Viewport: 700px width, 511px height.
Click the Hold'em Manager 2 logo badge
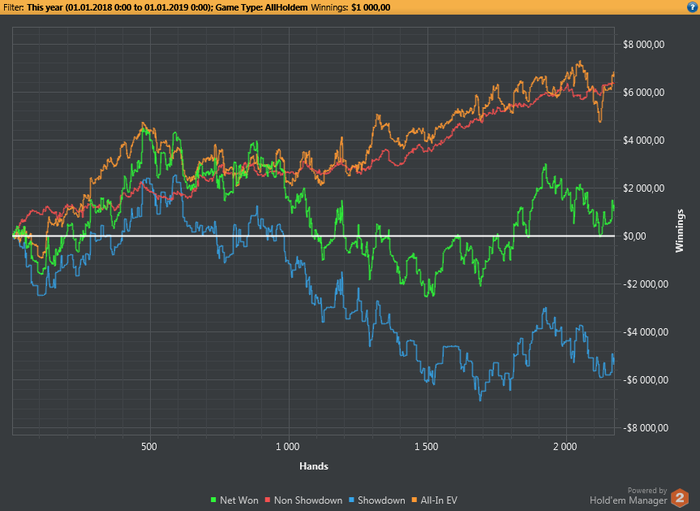[x=679, y=498]
